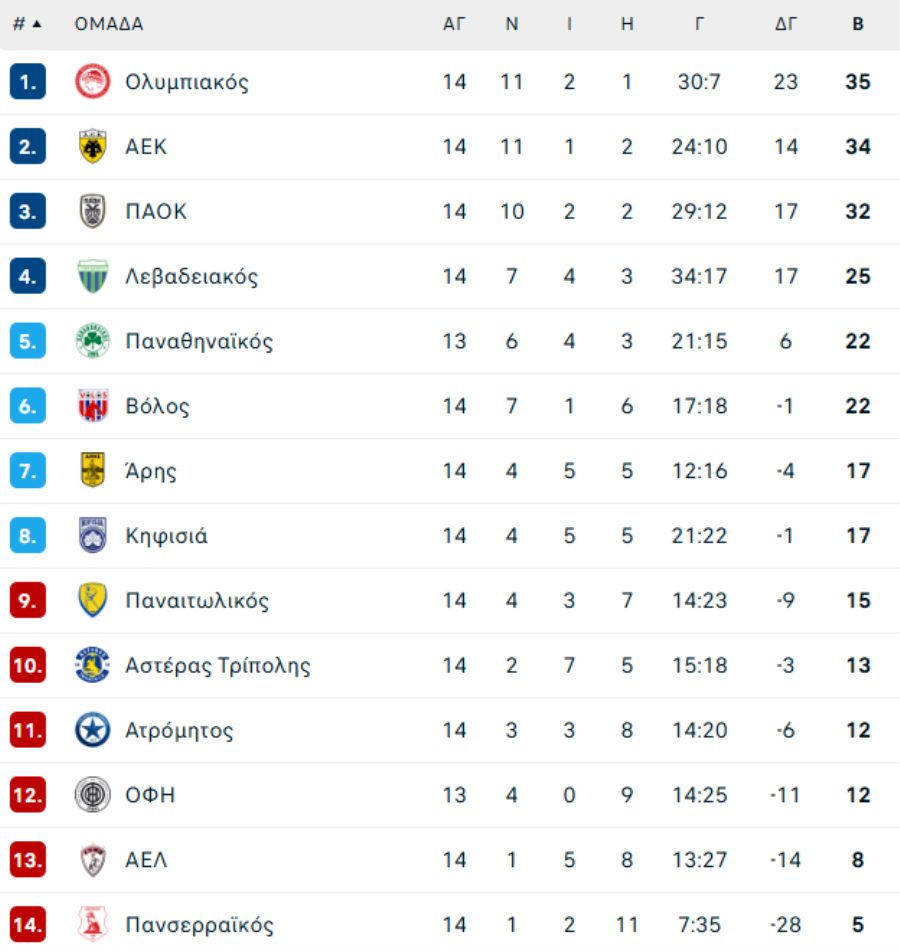Sort table by the ΑΓ column header
Viewport: 900px width, 951px height.
coord(454,24)
